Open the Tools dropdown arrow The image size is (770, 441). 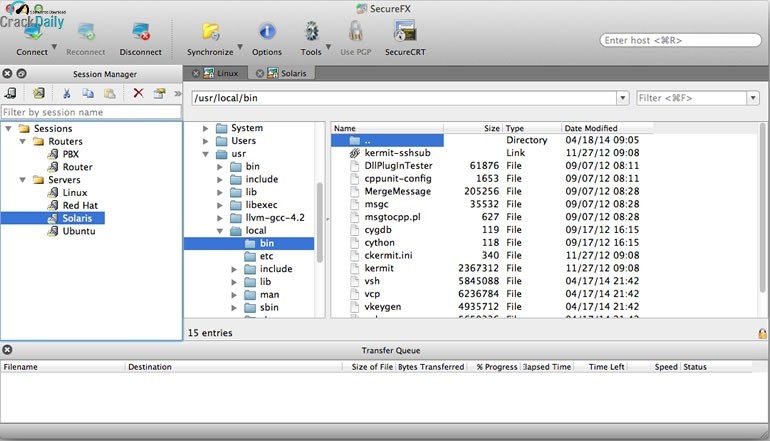tap(328, 47)
